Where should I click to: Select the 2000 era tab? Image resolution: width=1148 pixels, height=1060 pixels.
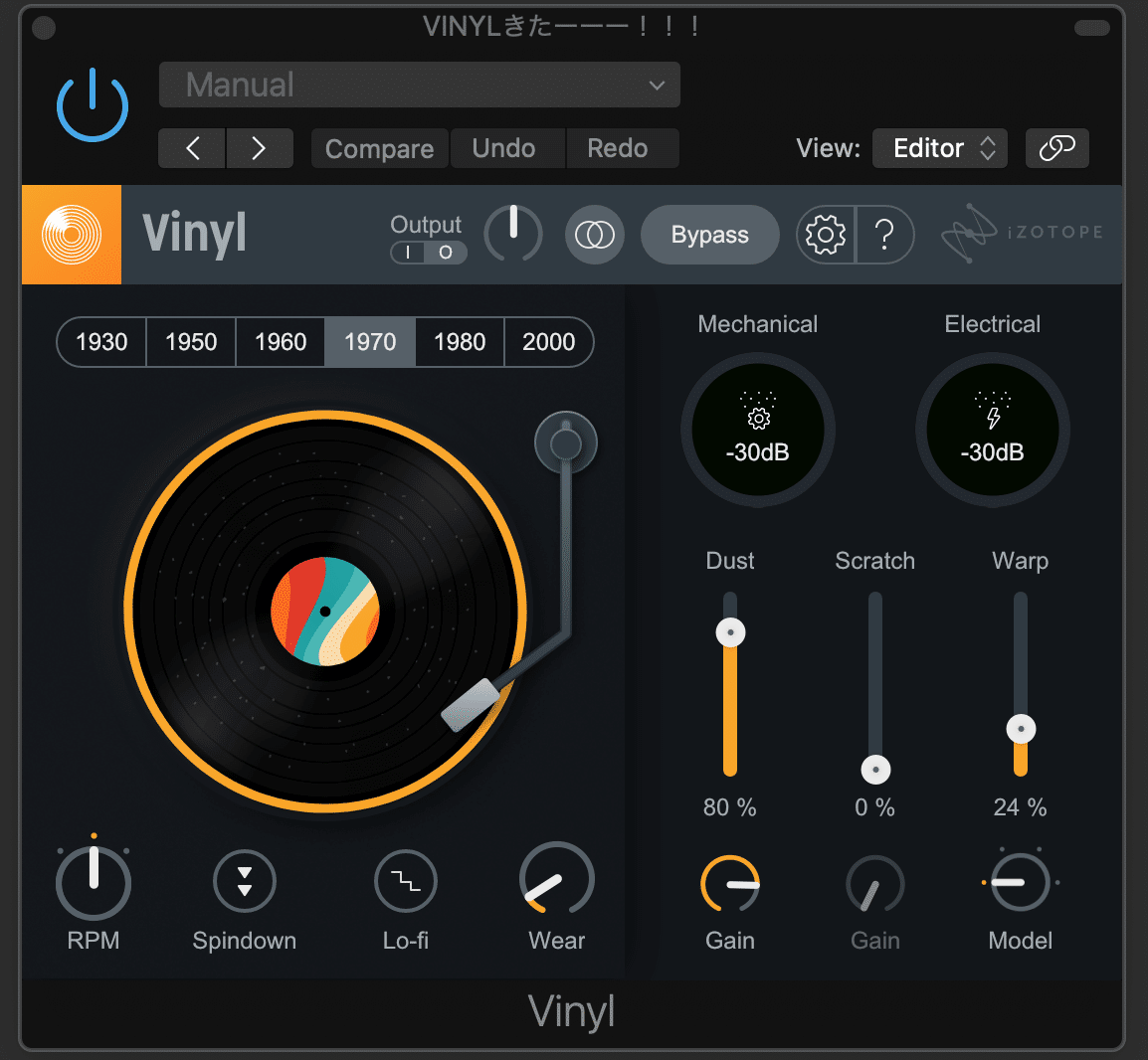coord(549,342)
